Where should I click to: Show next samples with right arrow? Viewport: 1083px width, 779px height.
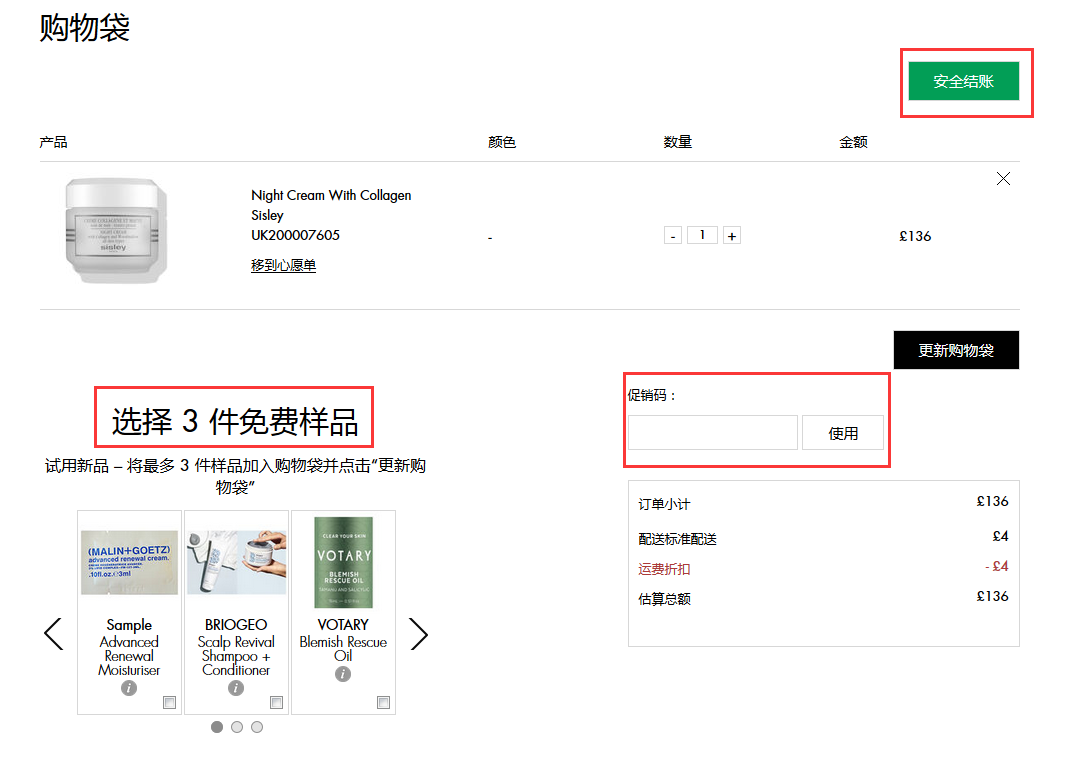(x=419, y=634)
